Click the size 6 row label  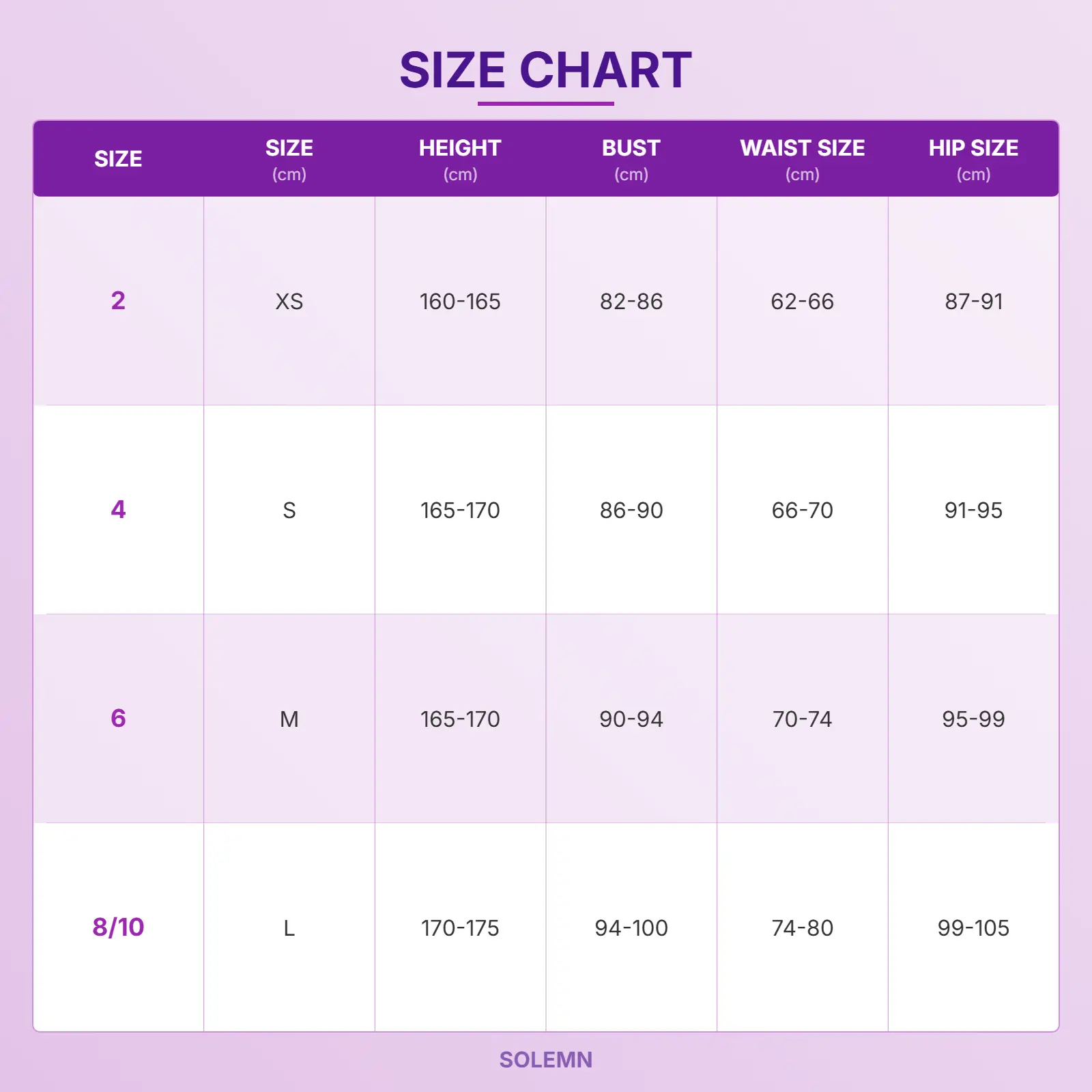(x=118, y=719)
